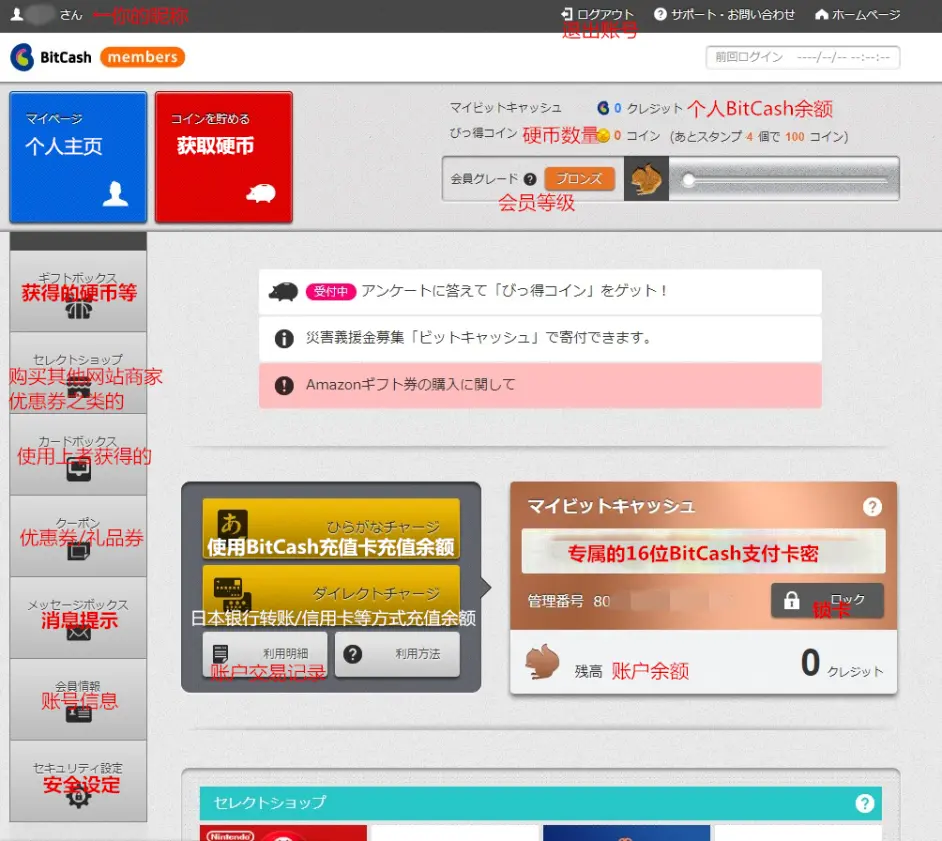The height and width of the screenshot is (841, 942).
Task: Click the hiragana あ icon on charge button
Action: (232, 524)
